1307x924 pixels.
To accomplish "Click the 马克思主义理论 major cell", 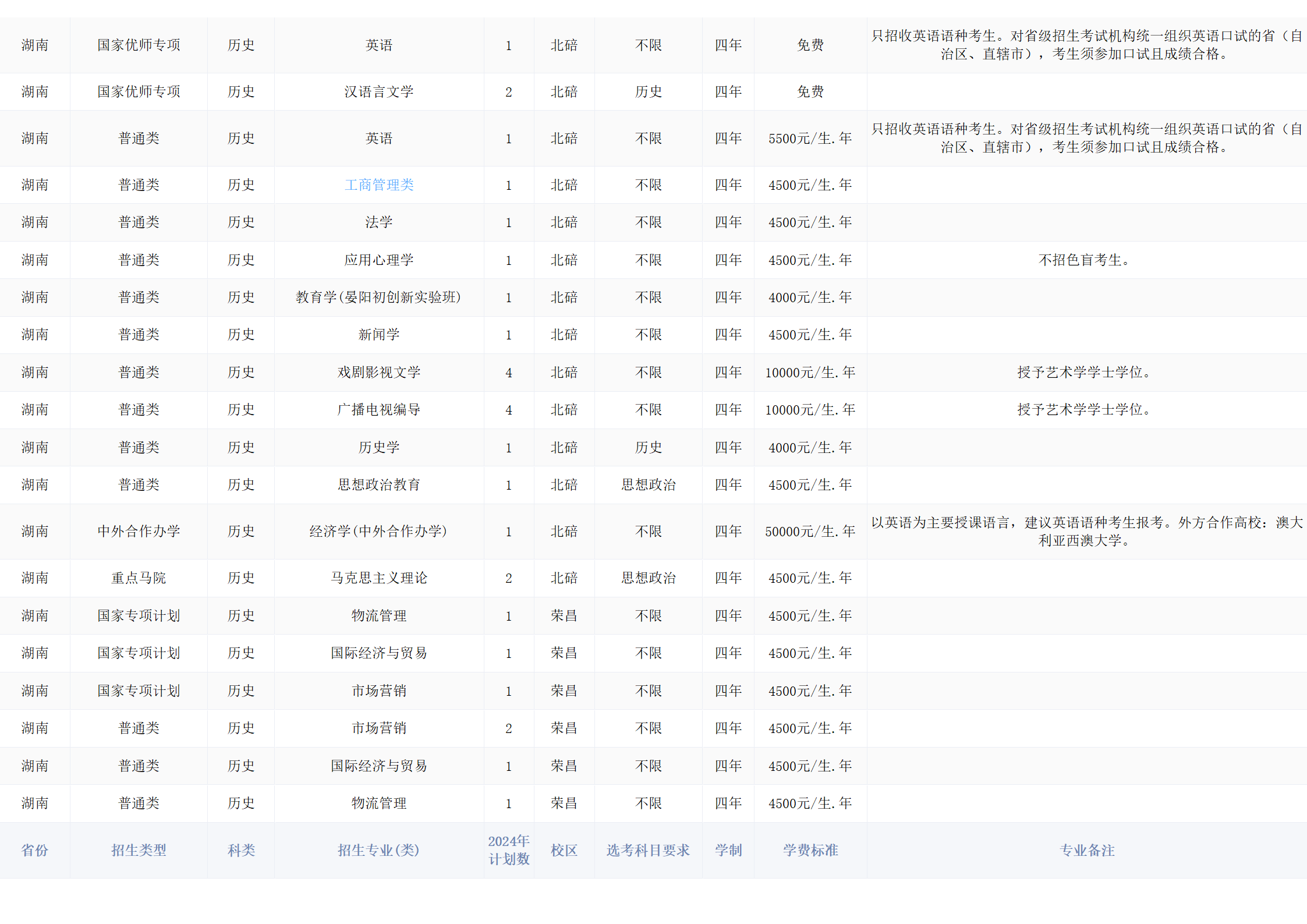I will coord(378,578).
